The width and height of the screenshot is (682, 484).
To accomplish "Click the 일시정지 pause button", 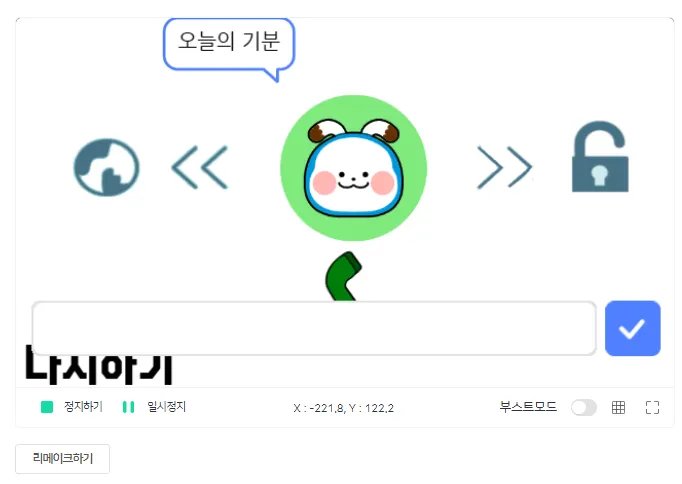I will pyautogui.click(x=154, y=407).
